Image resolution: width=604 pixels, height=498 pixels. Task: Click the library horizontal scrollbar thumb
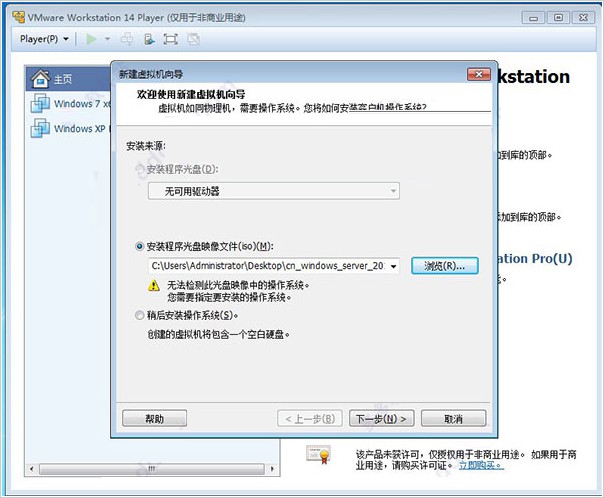coord(152,469)
